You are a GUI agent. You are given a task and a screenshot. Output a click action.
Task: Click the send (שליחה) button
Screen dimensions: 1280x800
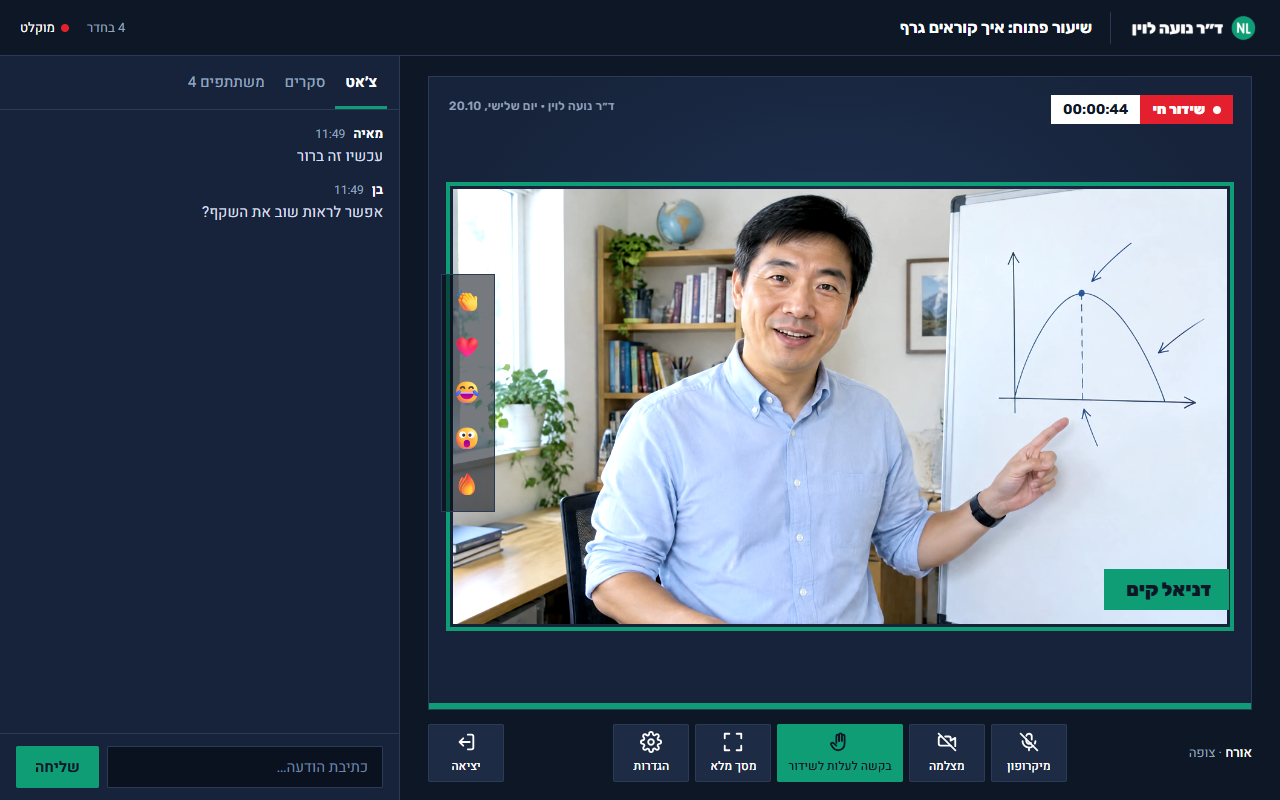[58, 767]
